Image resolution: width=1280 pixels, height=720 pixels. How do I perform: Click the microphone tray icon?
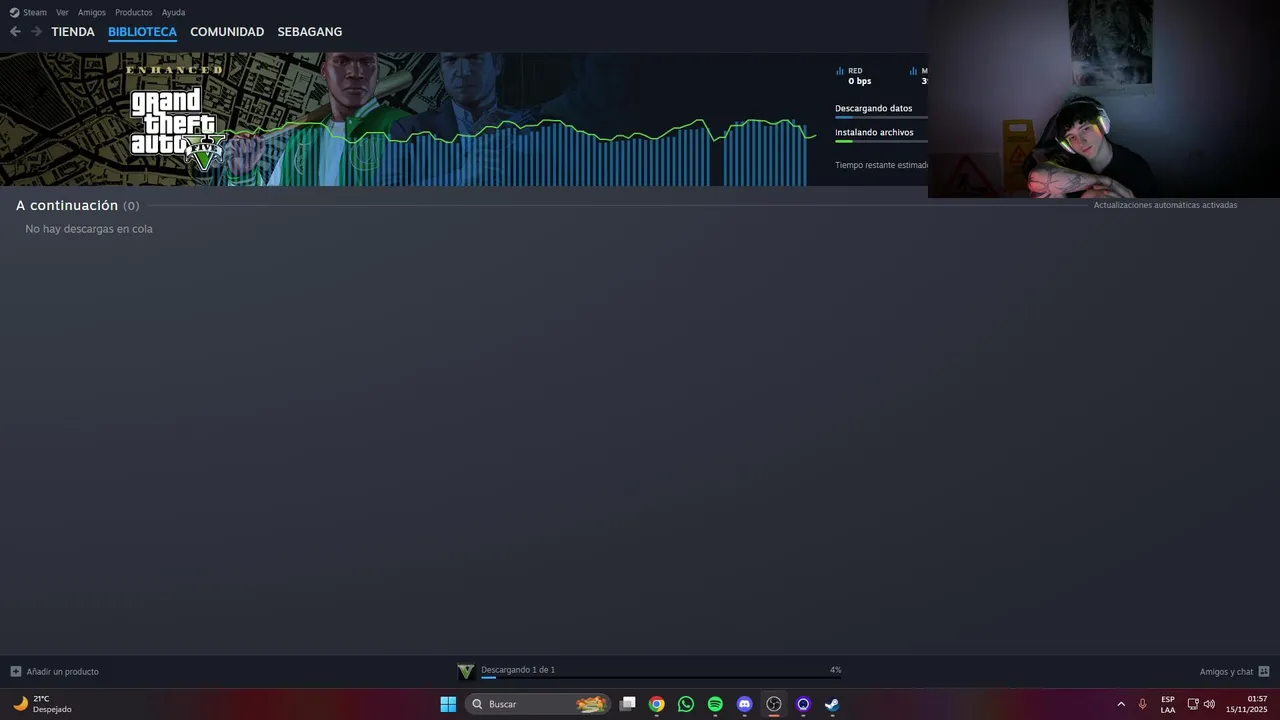pos(1142,704)
